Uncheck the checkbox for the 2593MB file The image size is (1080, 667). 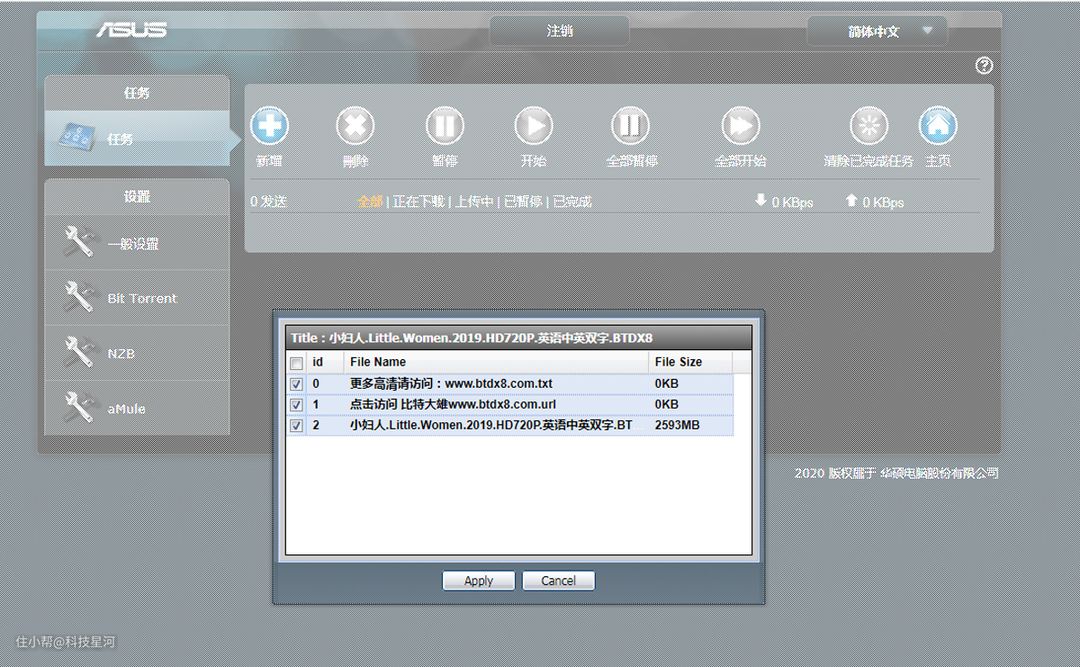click(296, 426)
